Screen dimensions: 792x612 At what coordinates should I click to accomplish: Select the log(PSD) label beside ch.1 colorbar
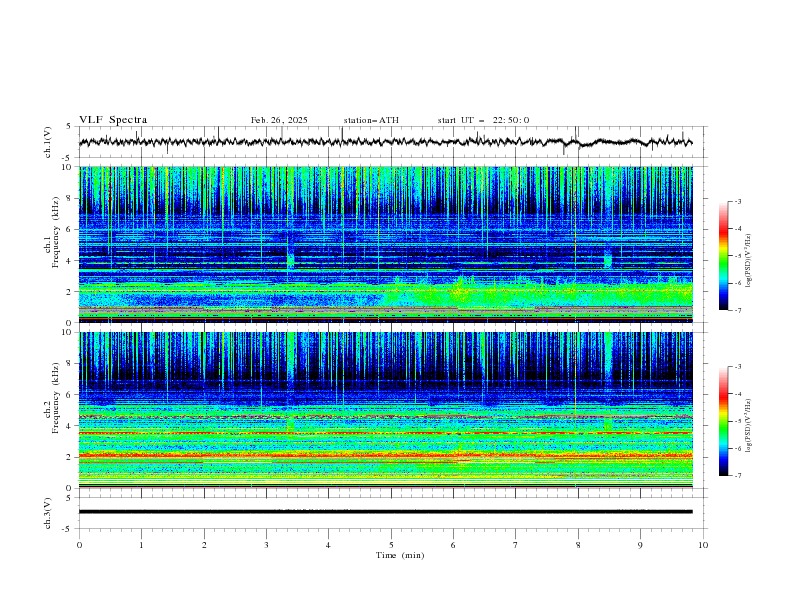coord(749,261)
